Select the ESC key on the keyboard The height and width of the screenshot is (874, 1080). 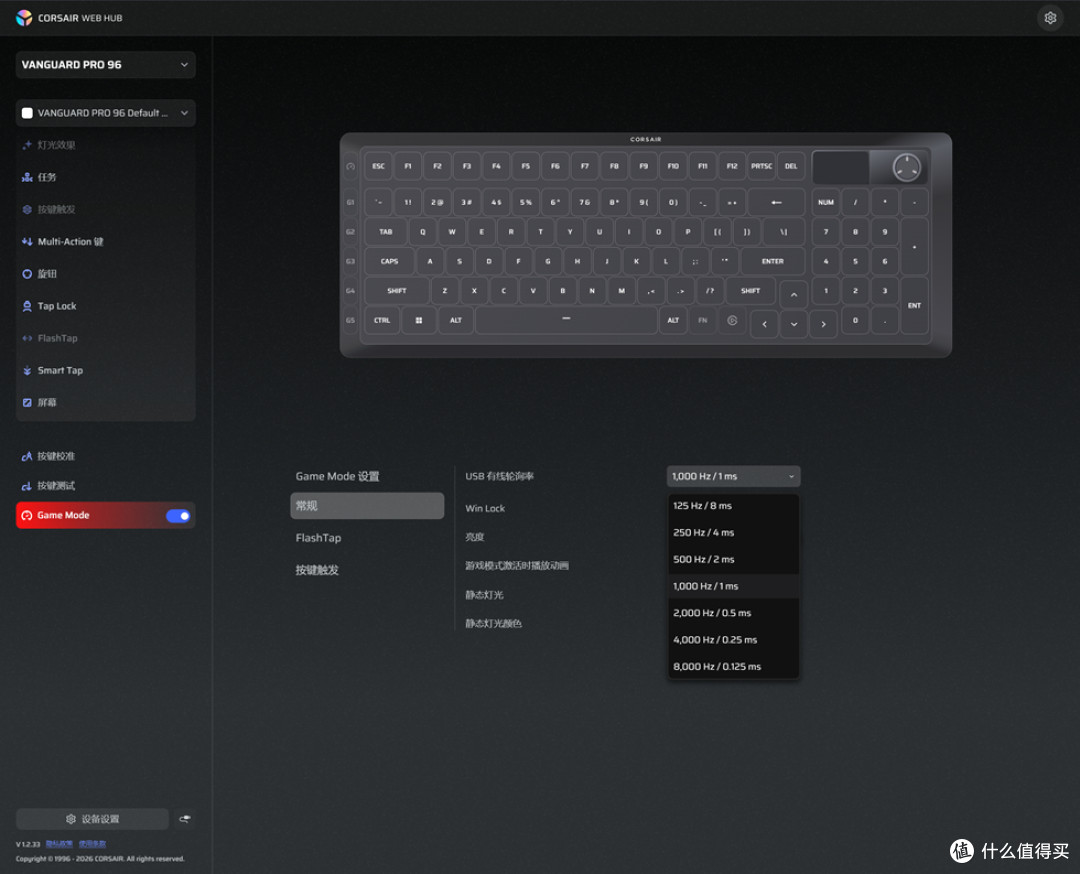point(378,167)
